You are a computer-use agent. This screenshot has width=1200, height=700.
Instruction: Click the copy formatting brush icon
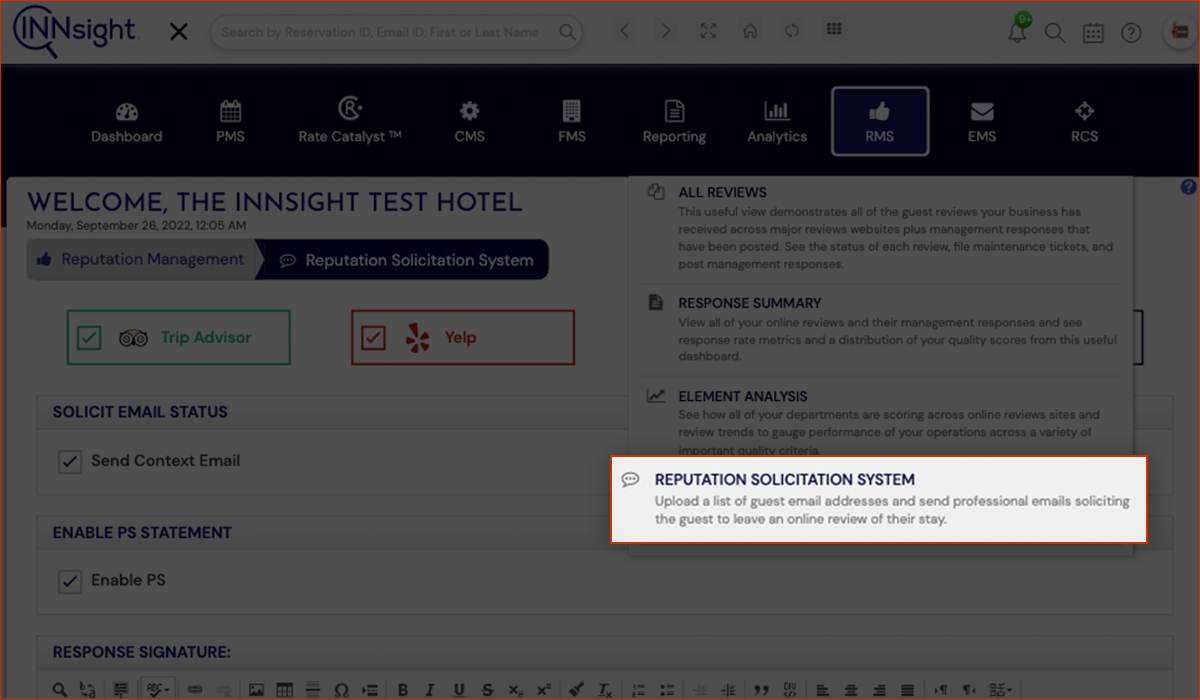pyautogui.click(x=576, y=689)
